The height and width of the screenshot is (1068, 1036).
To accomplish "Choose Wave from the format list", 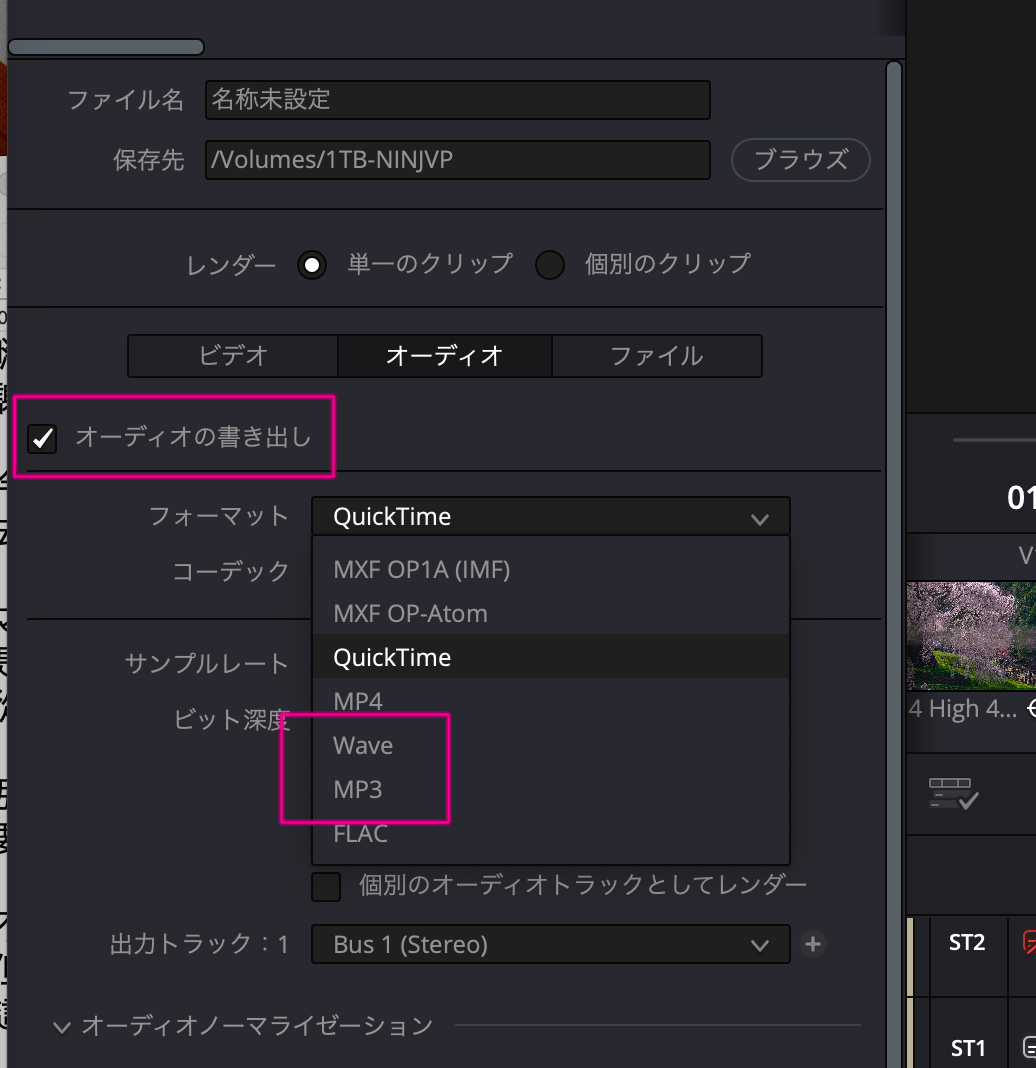I will [x=363, y=746].
